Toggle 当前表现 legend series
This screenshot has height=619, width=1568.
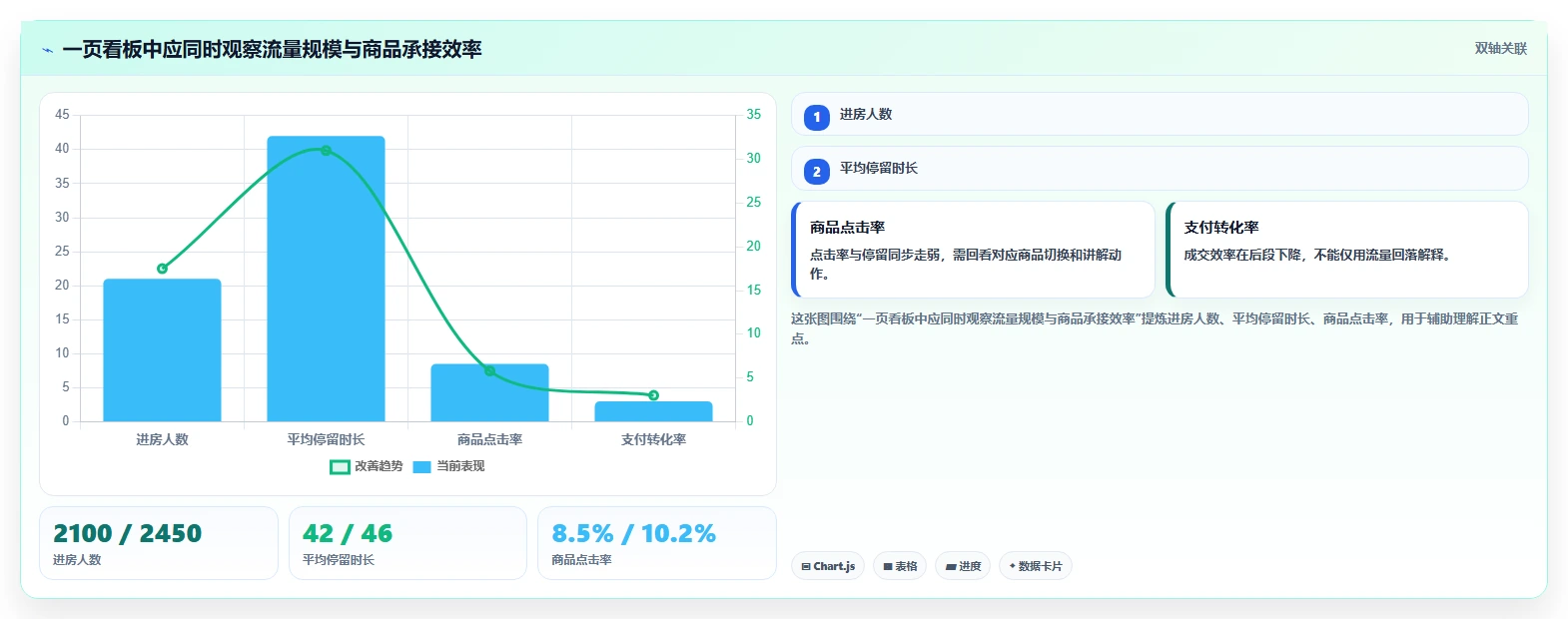tap(448, 466)
